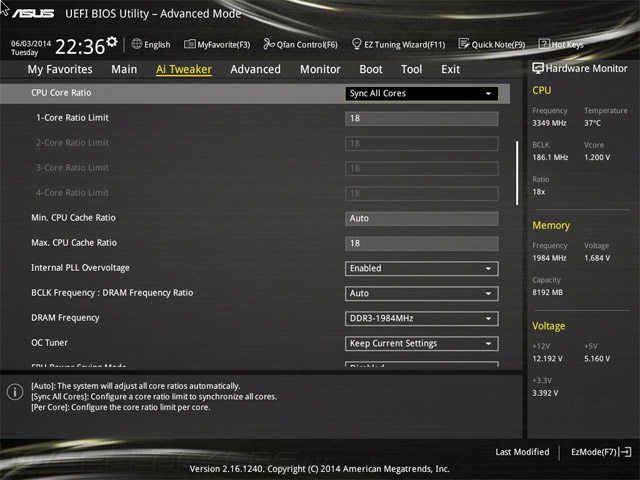Click the info icon in help panel
Viewport: 640px width, 480px height.
coord(15,392)
